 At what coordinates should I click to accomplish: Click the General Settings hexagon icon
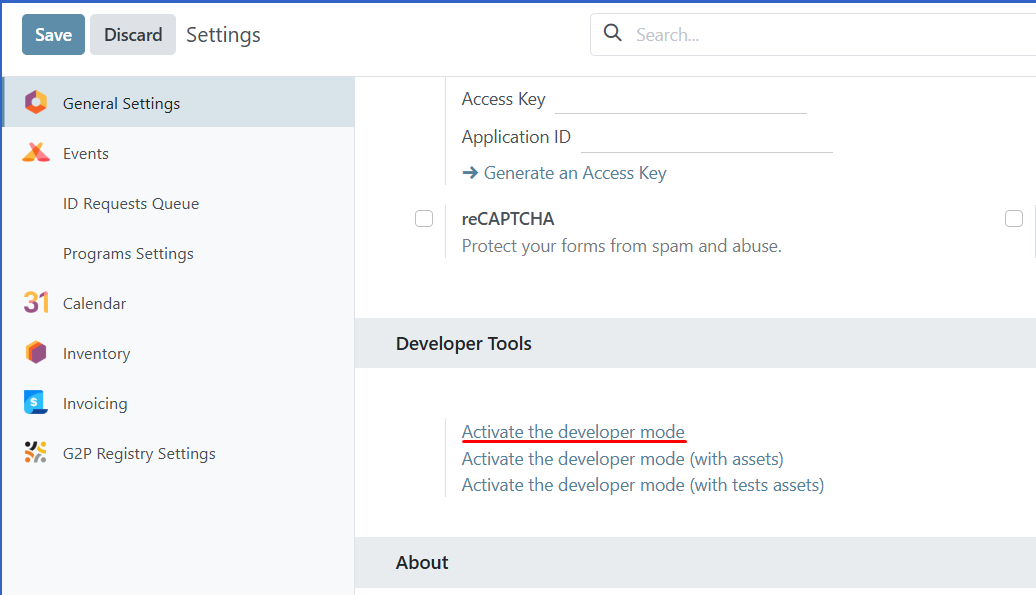pos(36,102)
